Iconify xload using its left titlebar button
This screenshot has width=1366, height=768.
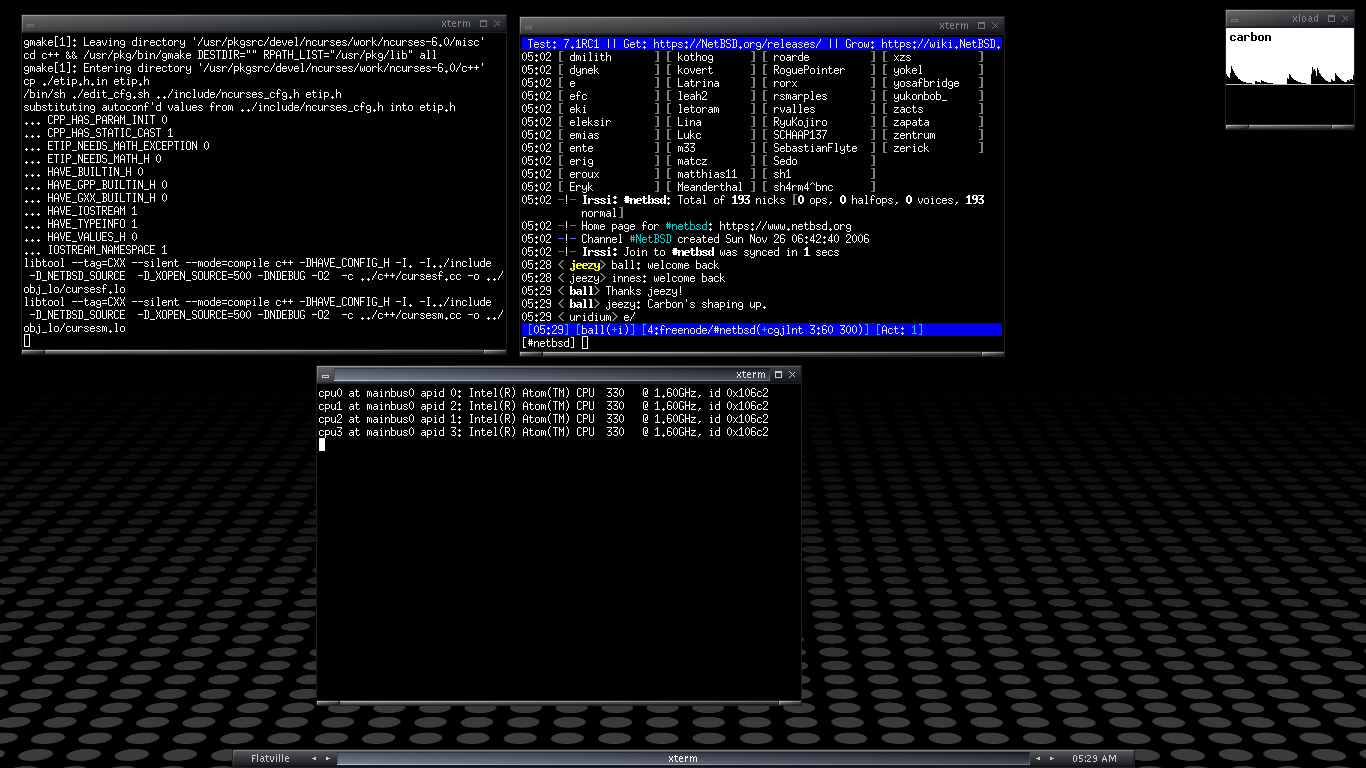click(x=1234, y=18)
